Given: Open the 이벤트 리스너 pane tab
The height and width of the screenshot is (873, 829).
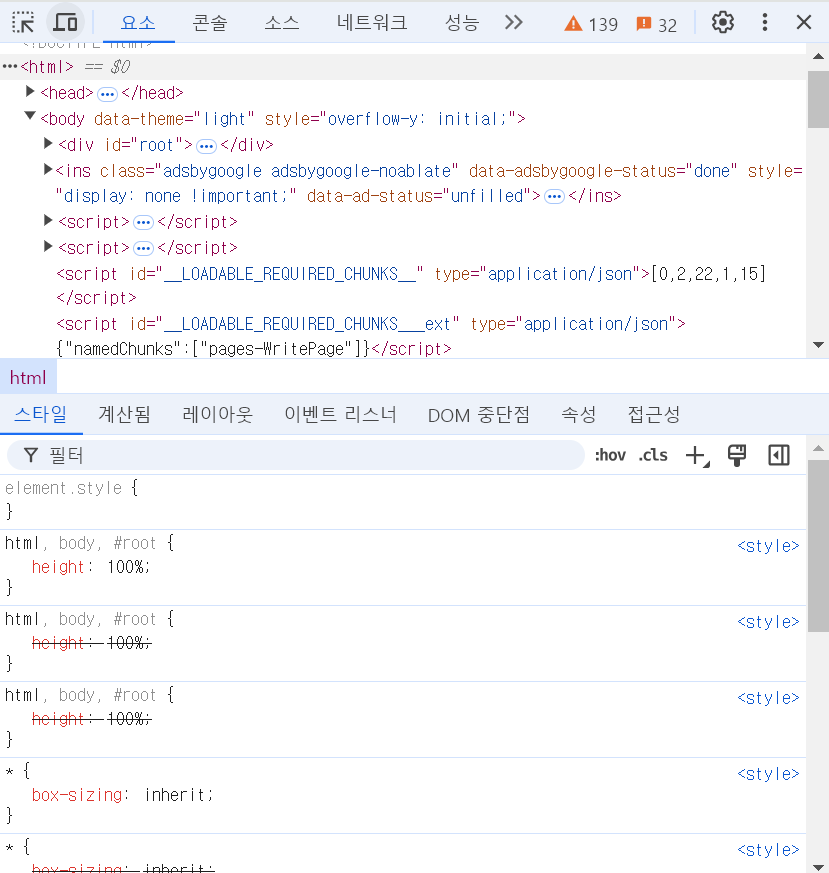Looking at the screenshot, I should tap(340, 414).
